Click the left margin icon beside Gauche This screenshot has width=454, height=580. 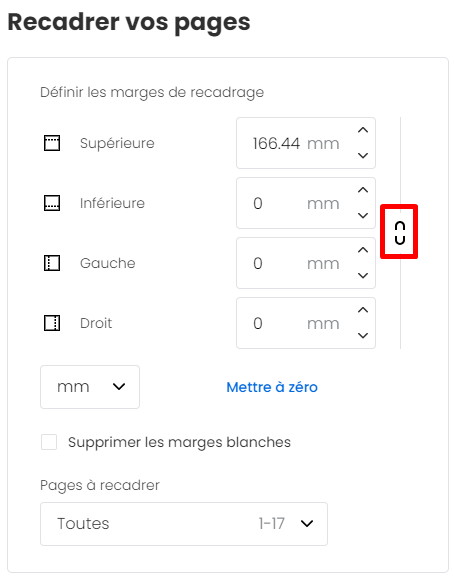(x=52, y=263)
